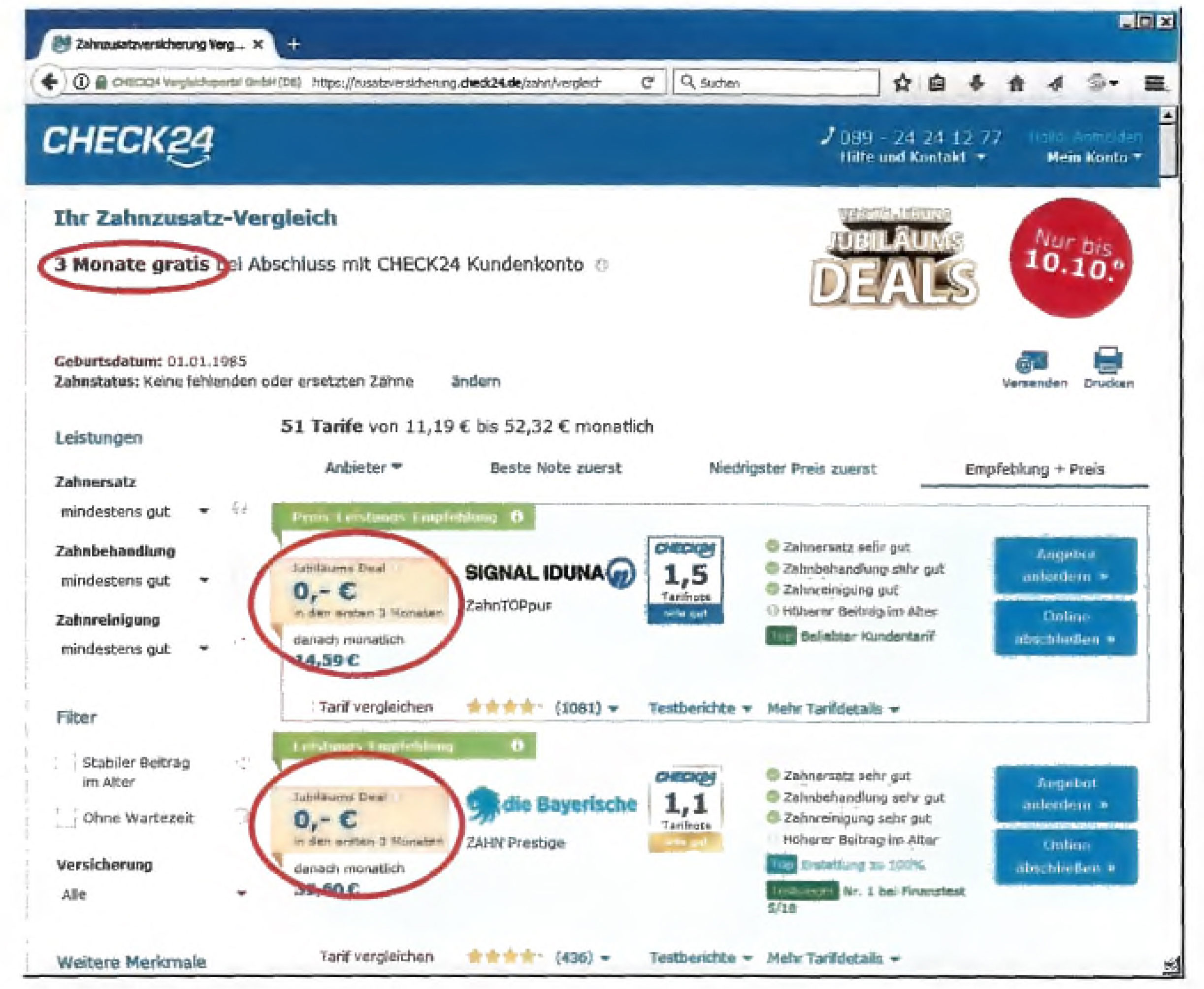Viewport: 1204px width, 989px height.
Task: Click the Hallo, Anmelden link
Action: (1085, 137)
